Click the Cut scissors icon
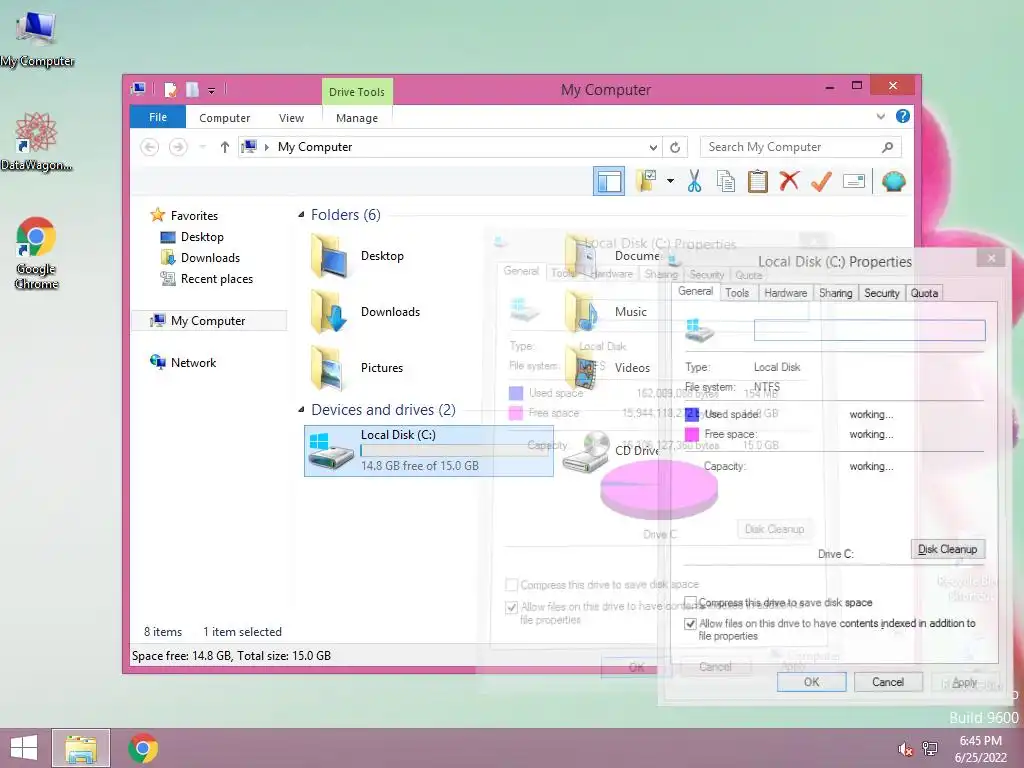The width and height of the screenshot is (1024, 768). coord(694,181)
